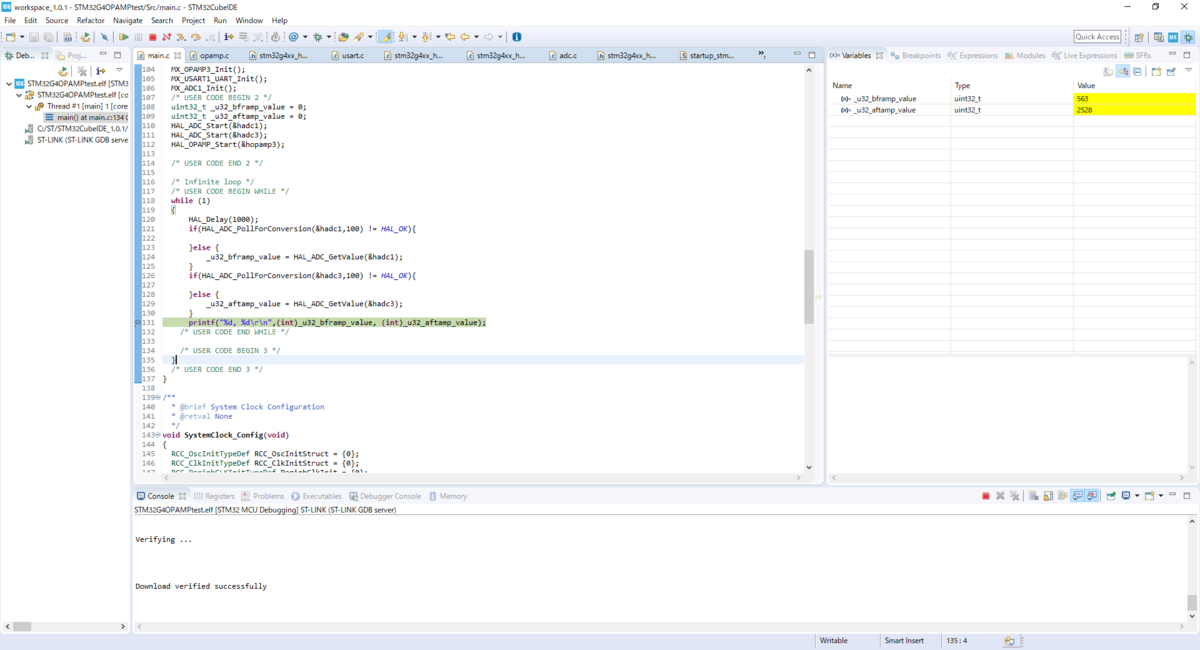Select the _u32_aftamp_value value 2528 cell
Viewport: 1200px width, 650px height.
[x=1135, y=110]
